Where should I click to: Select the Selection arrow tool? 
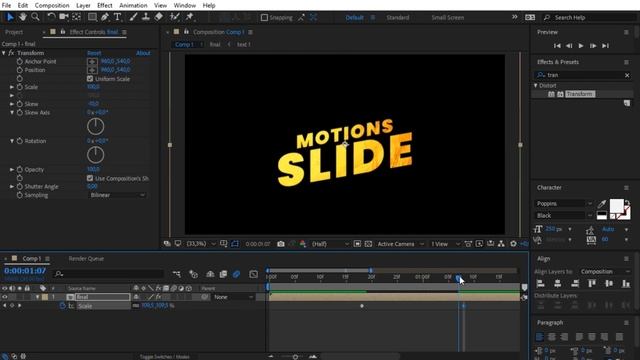click(10, 17)
